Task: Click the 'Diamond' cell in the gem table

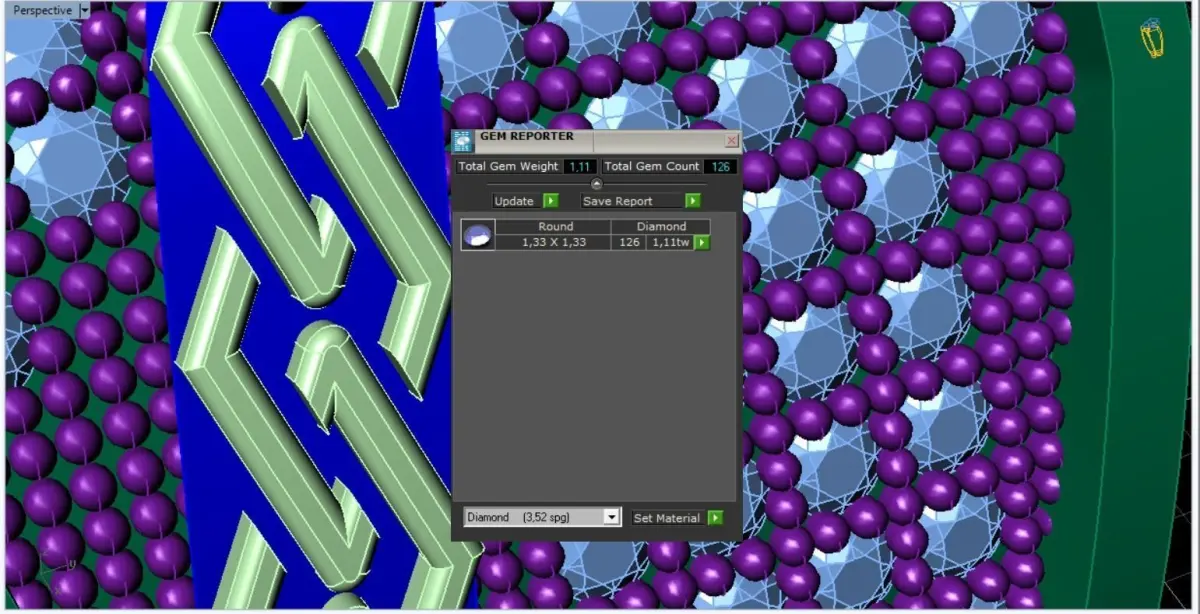Action: click(x=661, y=227)
